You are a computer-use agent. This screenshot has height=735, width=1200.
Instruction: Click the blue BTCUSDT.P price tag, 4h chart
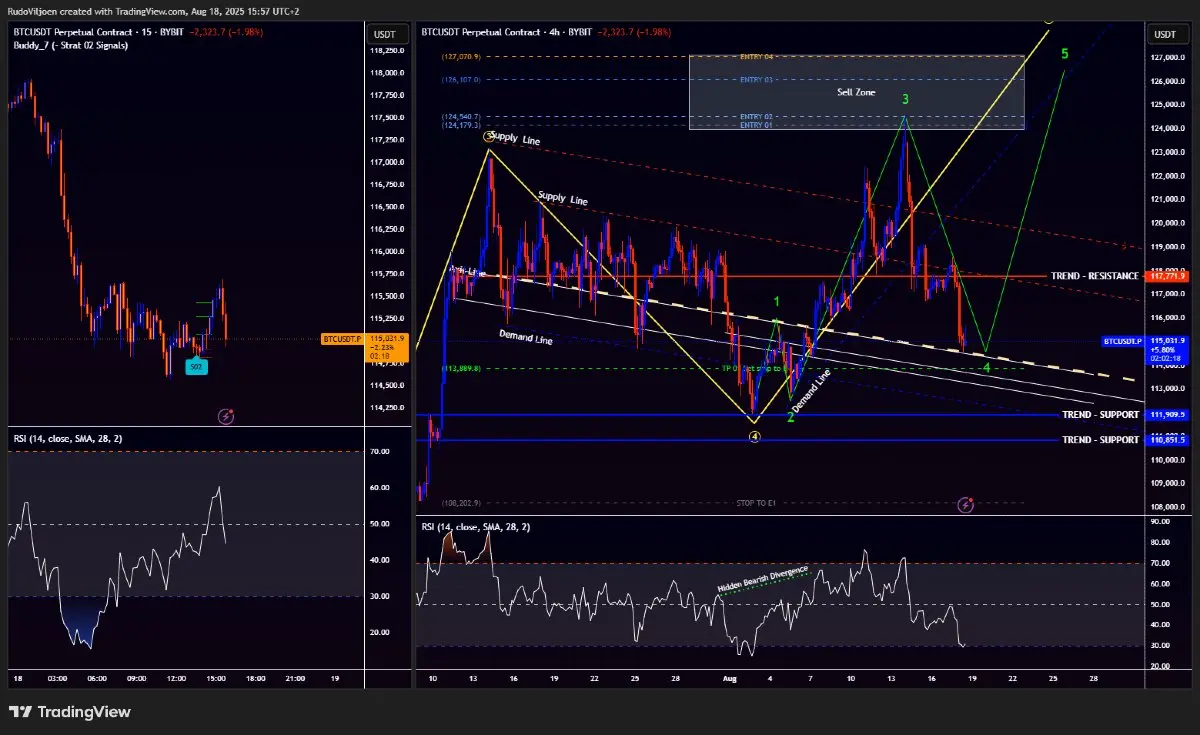click(1122, 341)
